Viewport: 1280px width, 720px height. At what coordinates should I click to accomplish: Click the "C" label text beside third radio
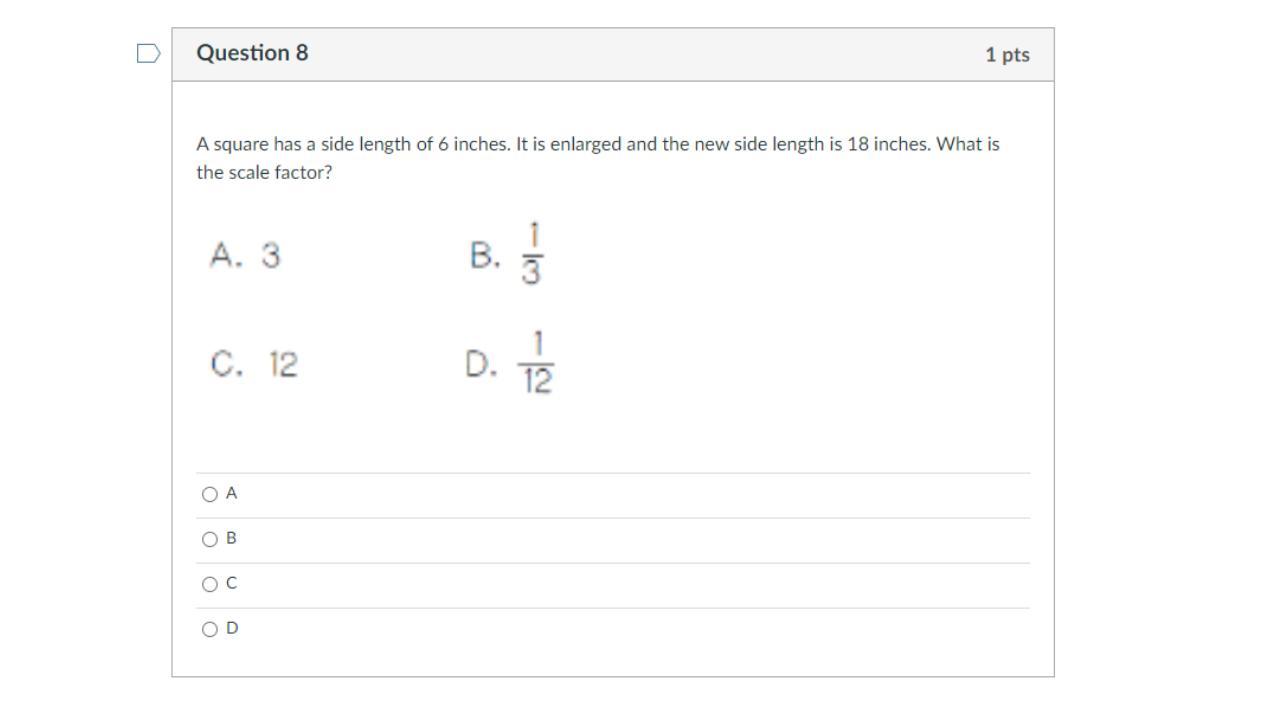(x=231, y=583)
